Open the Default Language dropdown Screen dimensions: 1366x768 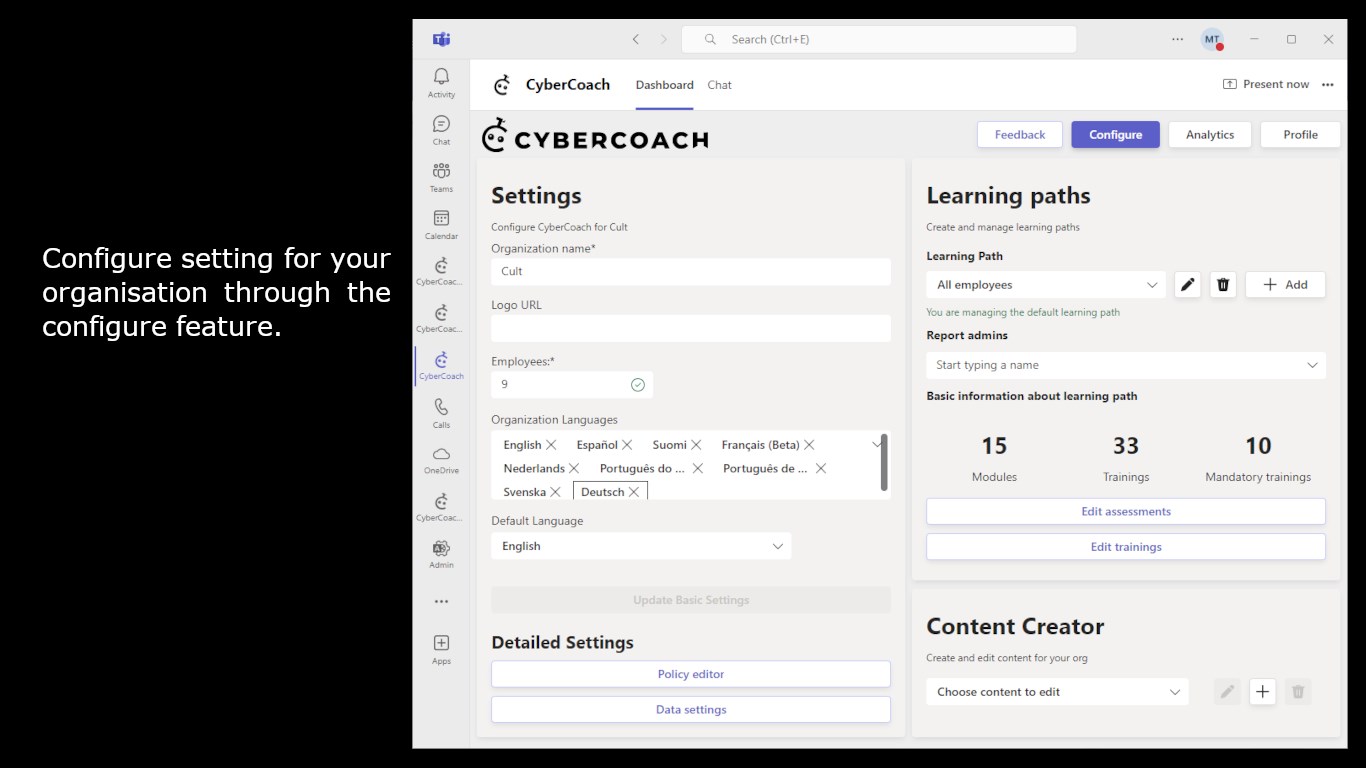[641, 546]
